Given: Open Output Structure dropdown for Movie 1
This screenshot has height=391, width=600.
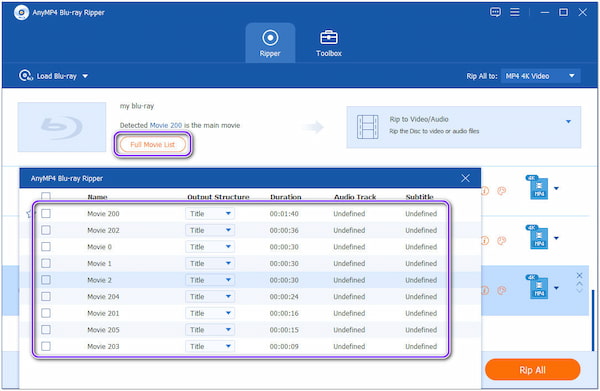Looking at the screenshot, I should coord(210,263).
